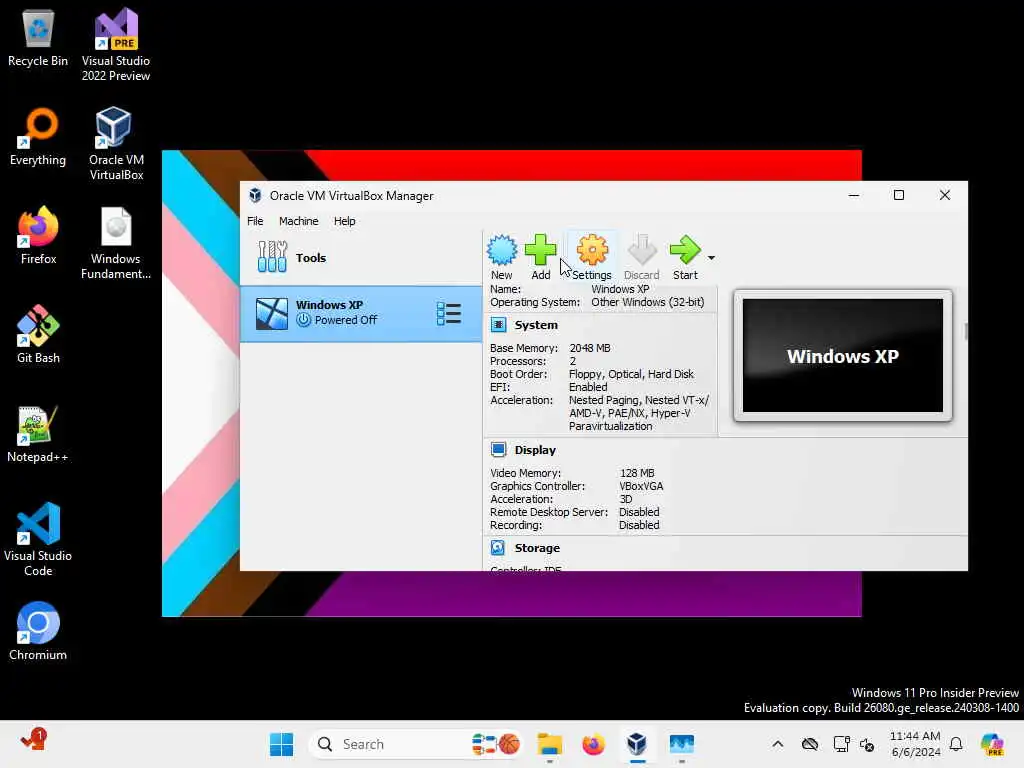Open the Help menu
Image resolution: width=1024 pixels, height=768 pixels.
[344, 221]
